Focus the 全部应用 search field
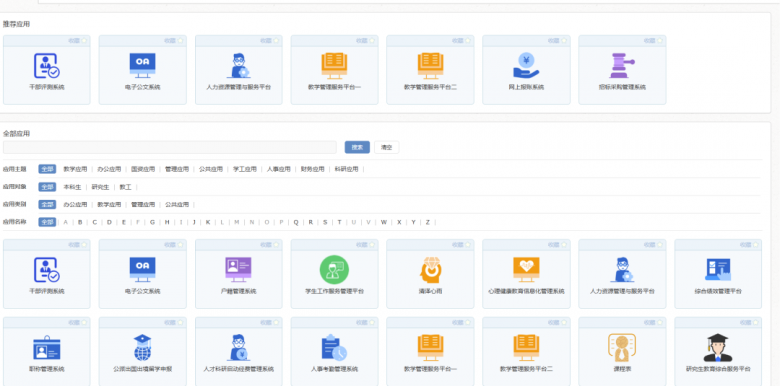The height and width of the screenshot is (386, 780). click(170, 147)
